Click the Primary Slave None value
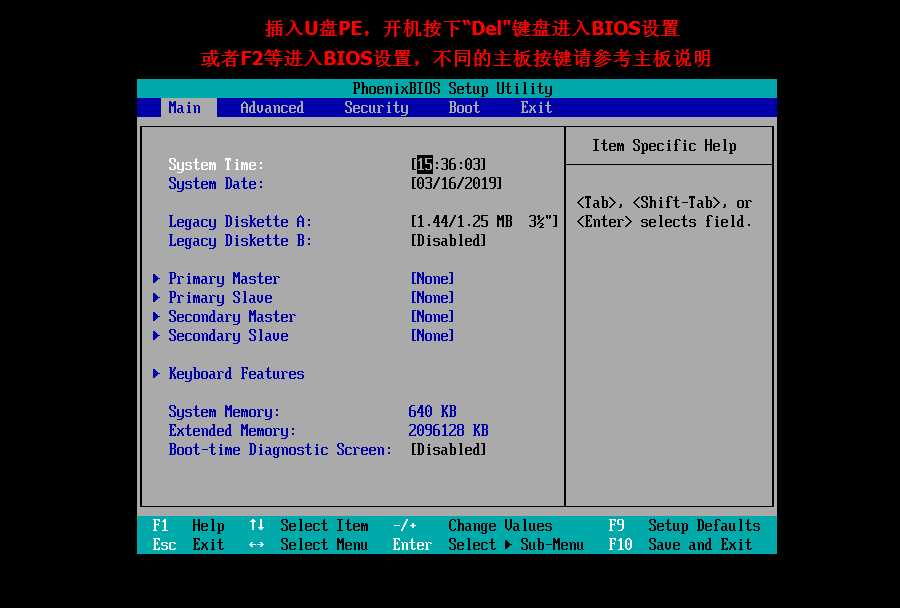 click(432, 297)
